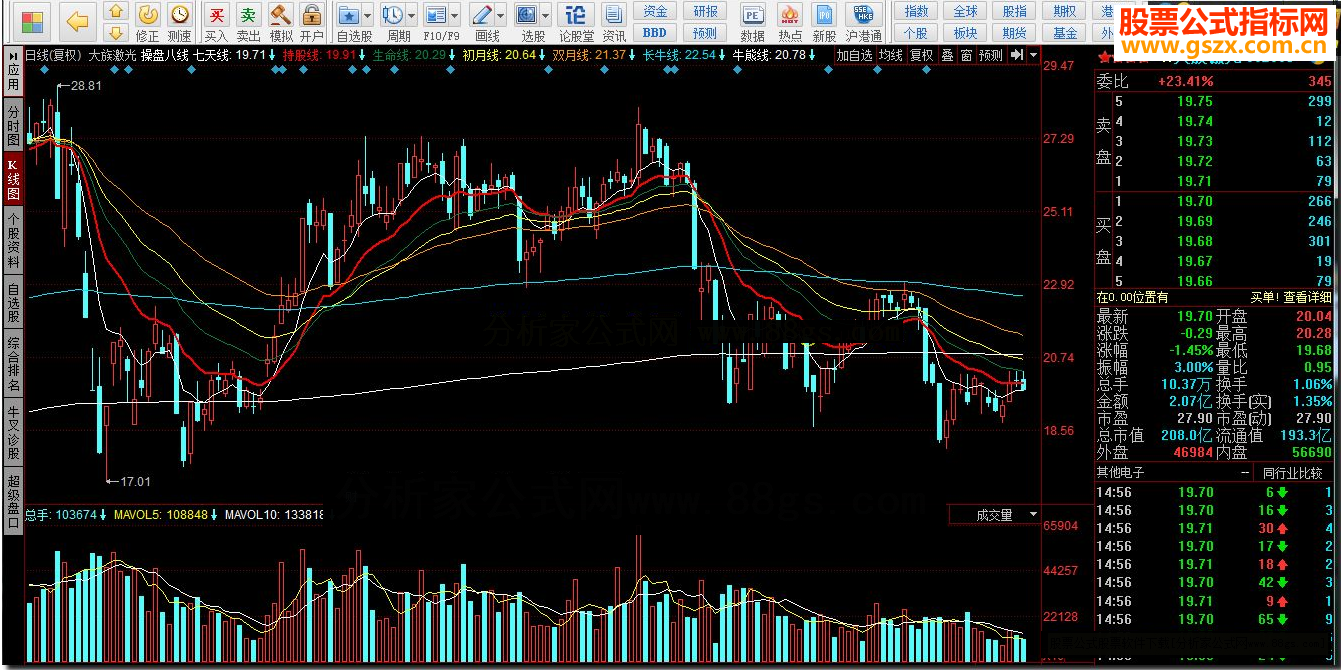Click the 其他电子 industry label
The image size is (1341, 670).
1121,472
